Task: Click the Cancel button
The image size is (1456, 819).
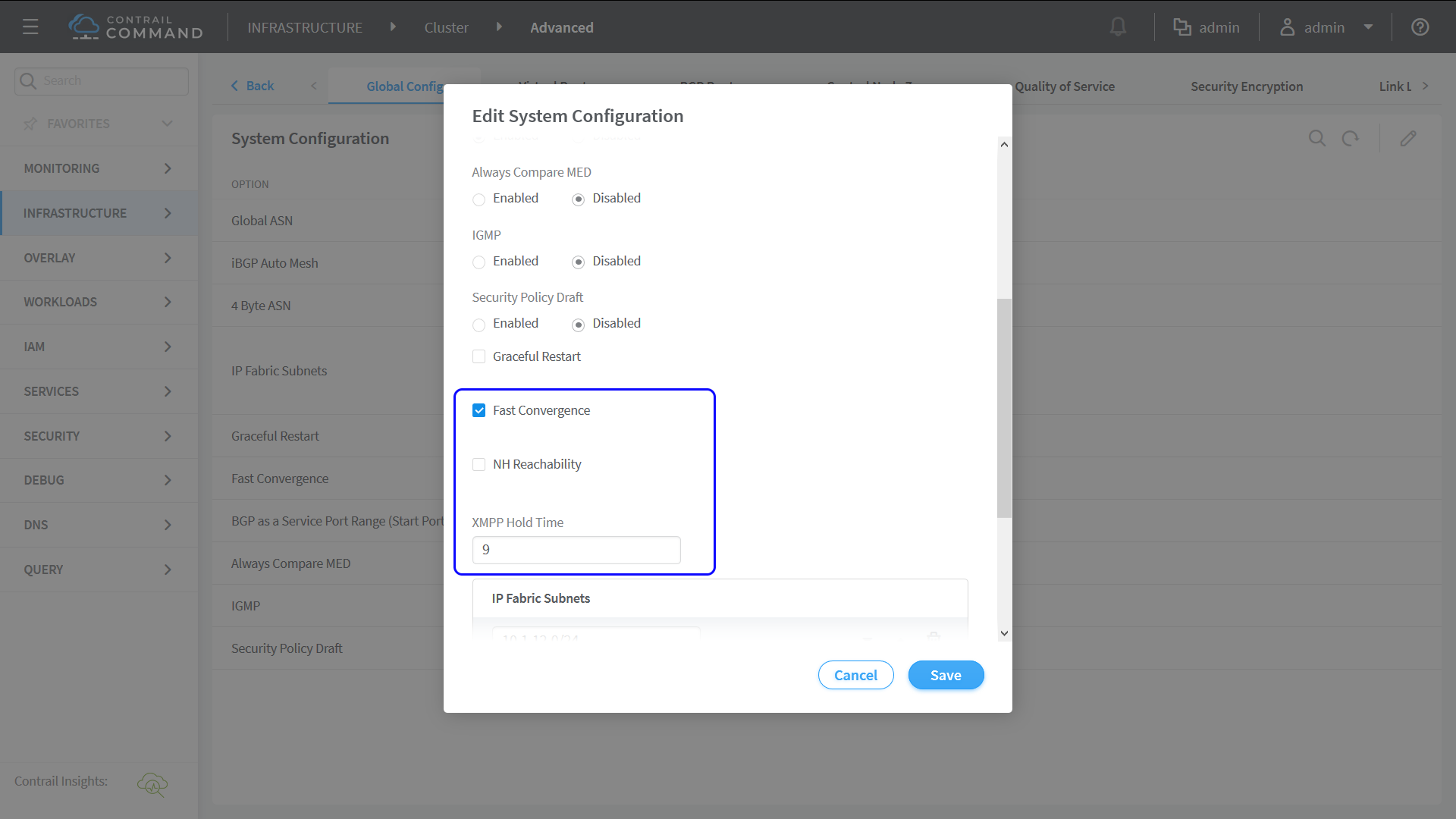Action: (855, 675)
